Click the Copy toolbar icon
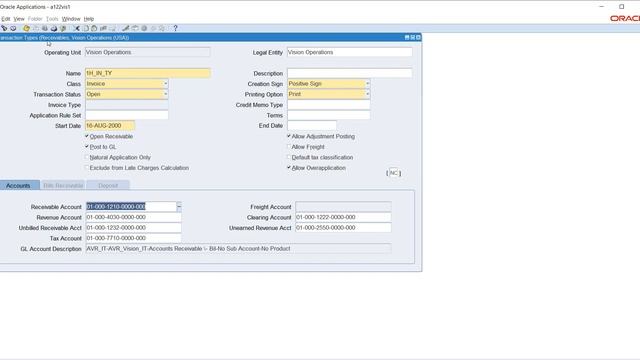The image size is (640, 360). (86, 28)
